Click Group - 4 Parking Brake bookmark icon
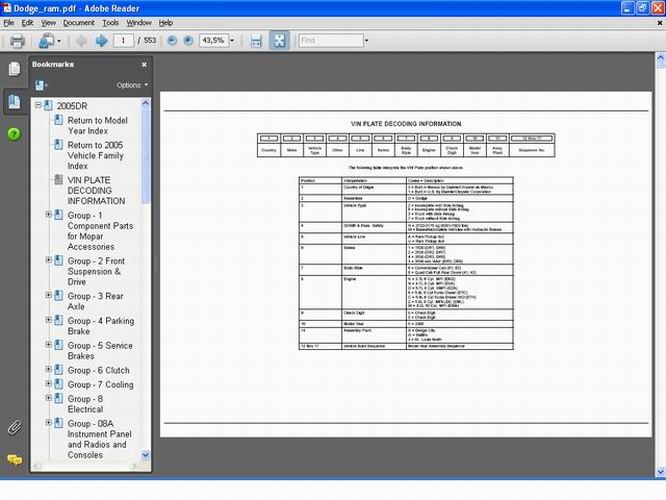Image resolution: width=666 pixels, height=500 pixels. coord(59,320)
